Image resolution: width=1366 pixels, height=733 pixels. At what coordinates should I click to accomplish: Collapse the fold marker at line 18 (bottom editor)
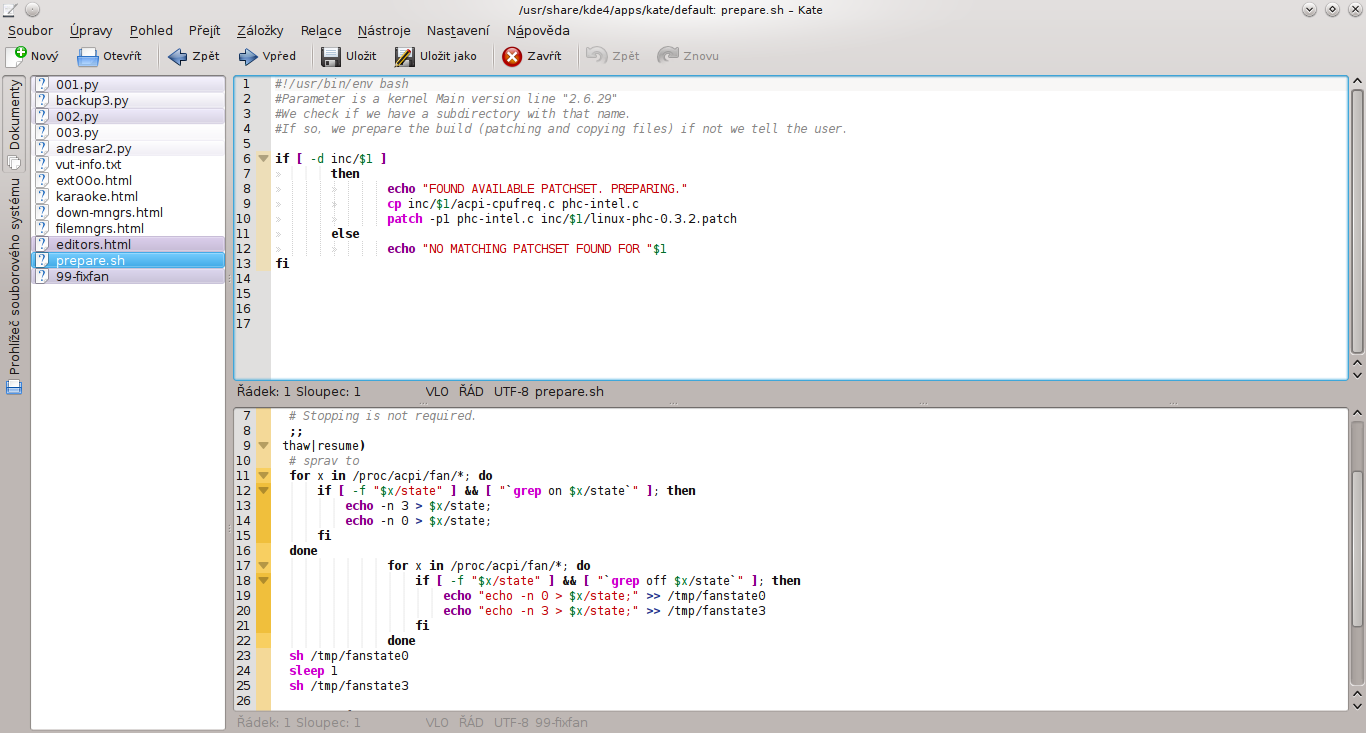coord(263,581)
